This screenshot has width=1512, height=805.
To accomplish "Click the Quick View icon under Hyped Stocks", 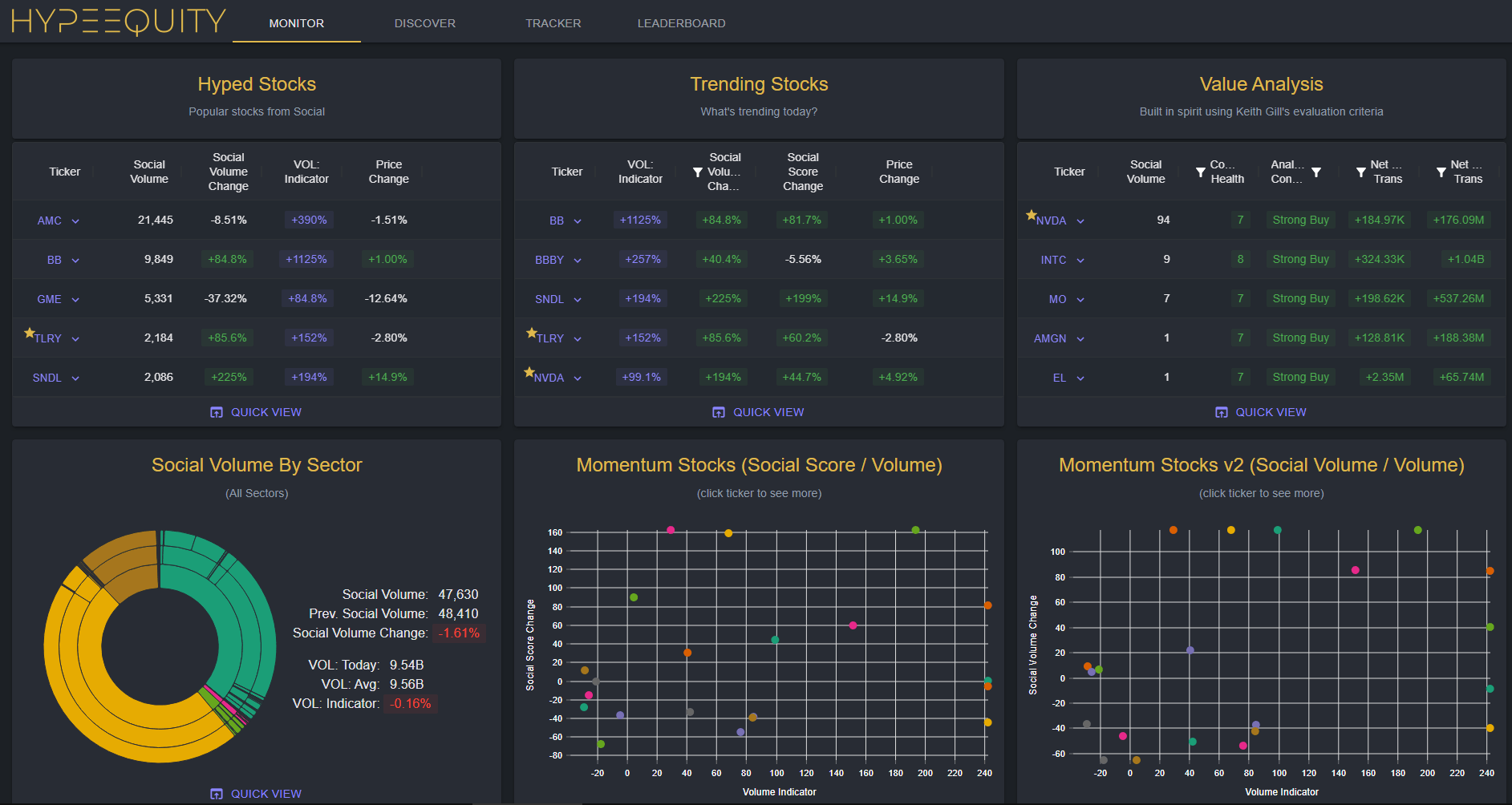I will [217, 412].
